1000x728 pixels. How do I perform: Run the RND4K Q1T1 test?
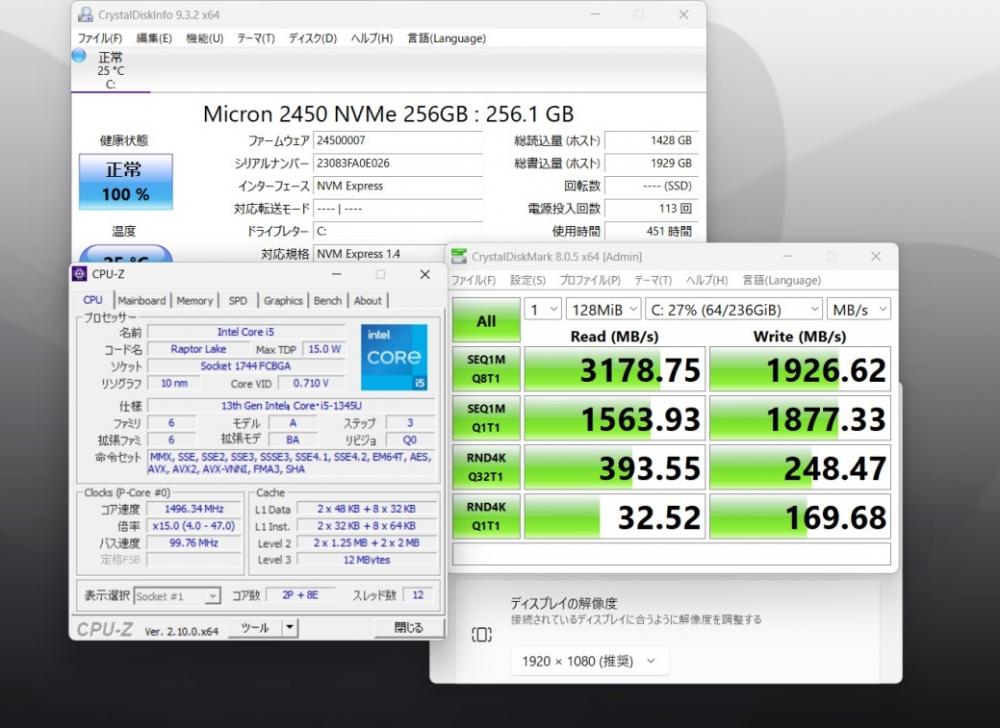tap(486, 516)
